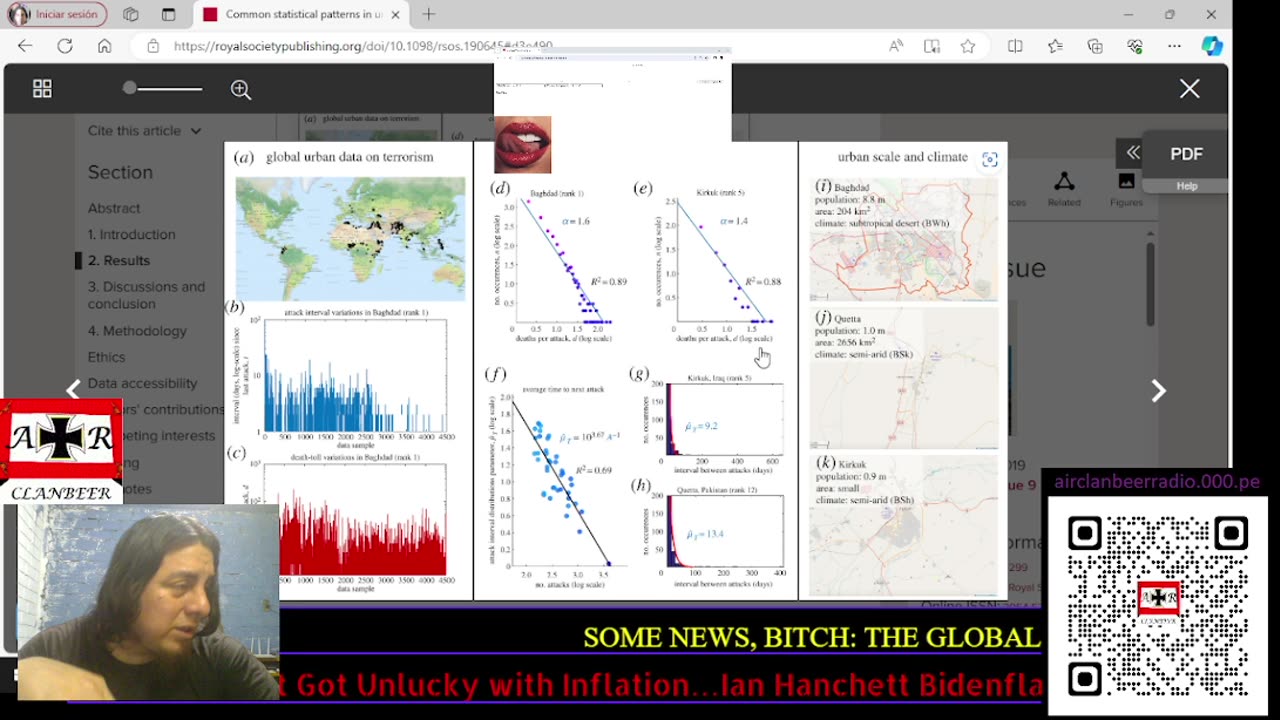The width and height of the screenshot is (1280, 720).
Task: Open the browser workspaces icon
Action: [131, 14]
